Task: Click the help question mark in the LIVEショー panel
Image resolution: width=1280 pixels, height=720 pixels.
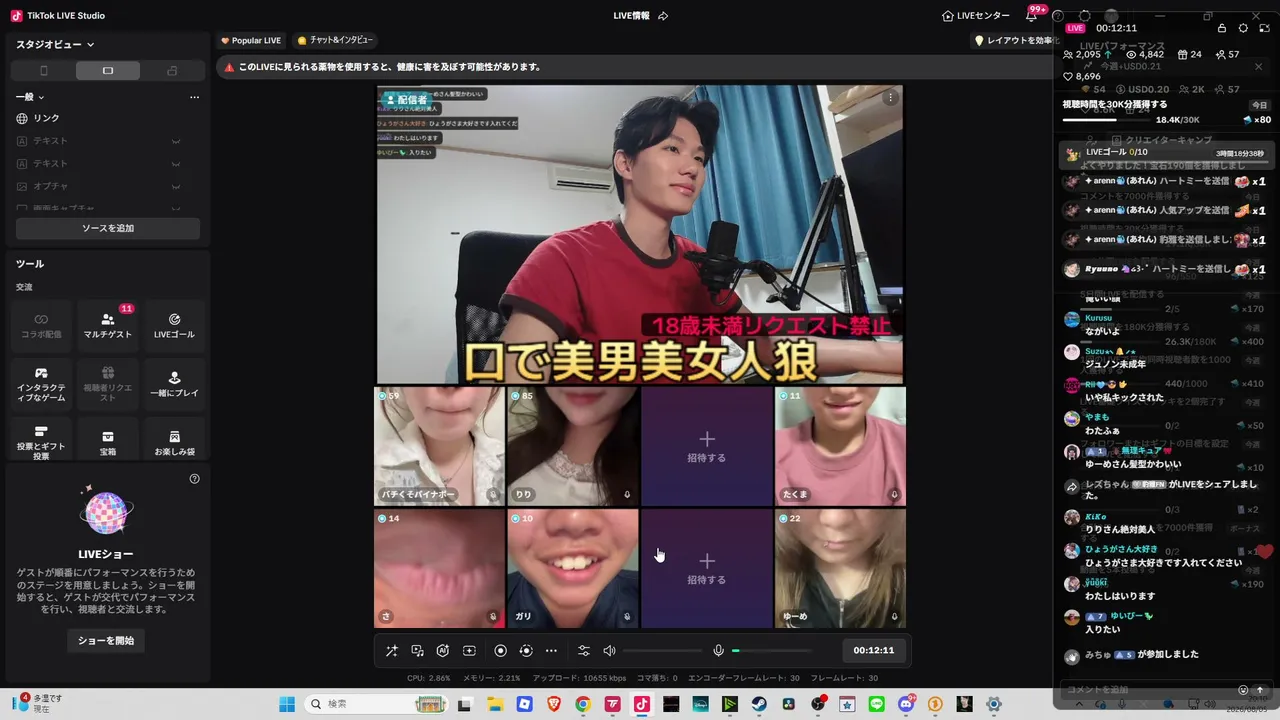Action: point(195,479)
